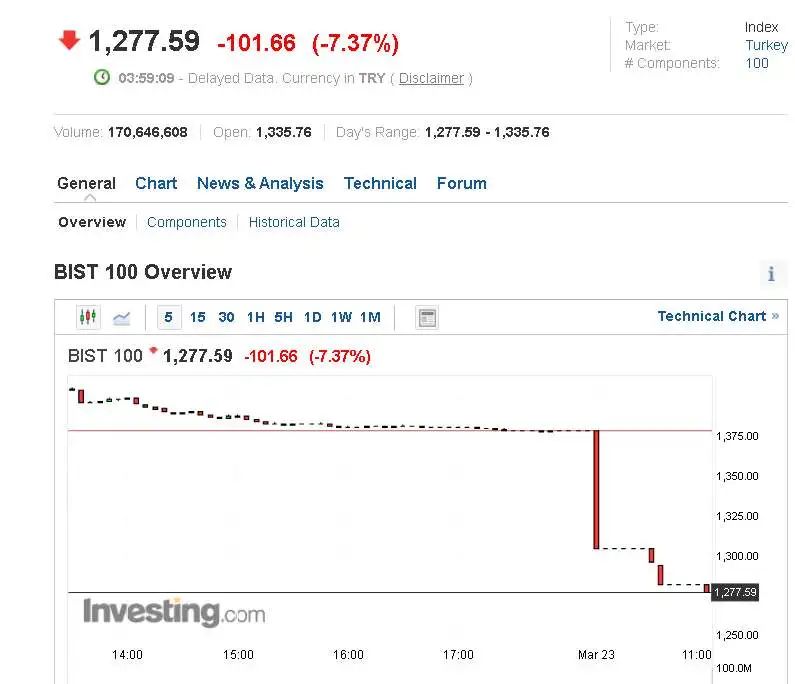Switch to candlestick chart type
795x684 pixels.
coord(88,318)
